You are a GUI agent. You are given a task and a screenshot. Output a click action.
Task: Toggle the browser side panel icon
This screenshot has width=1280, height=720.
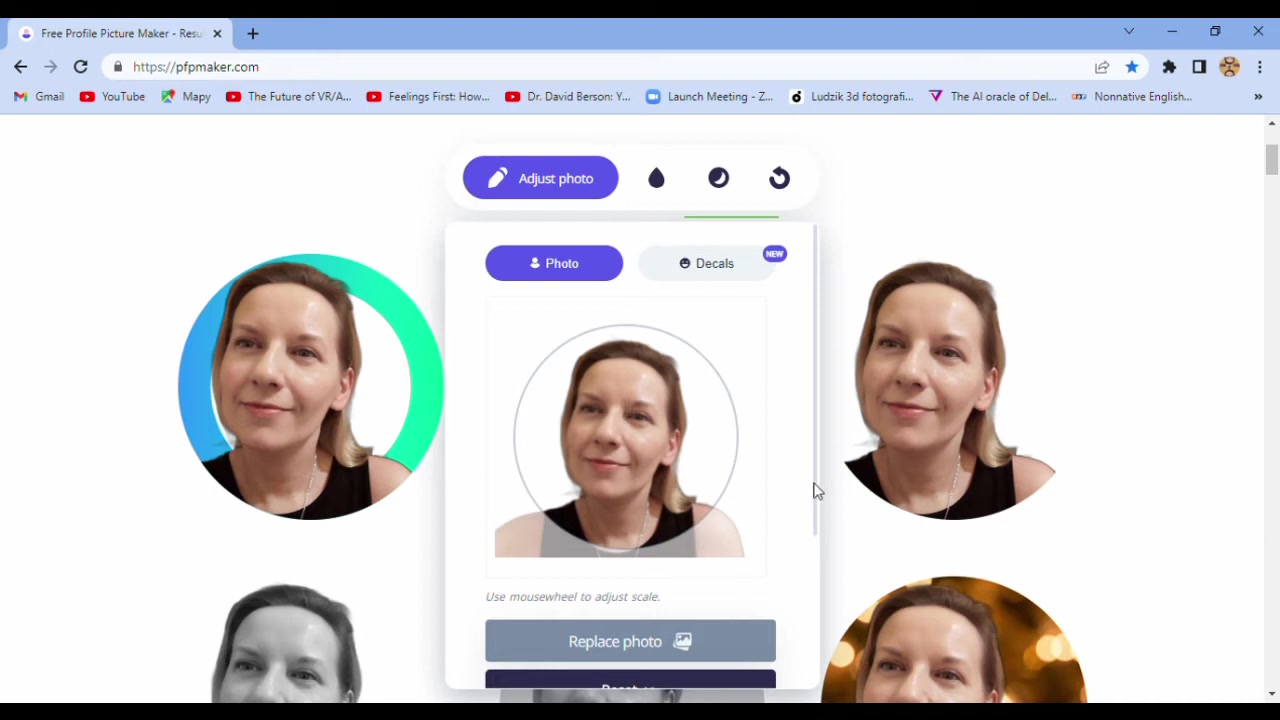point(1199,67)
